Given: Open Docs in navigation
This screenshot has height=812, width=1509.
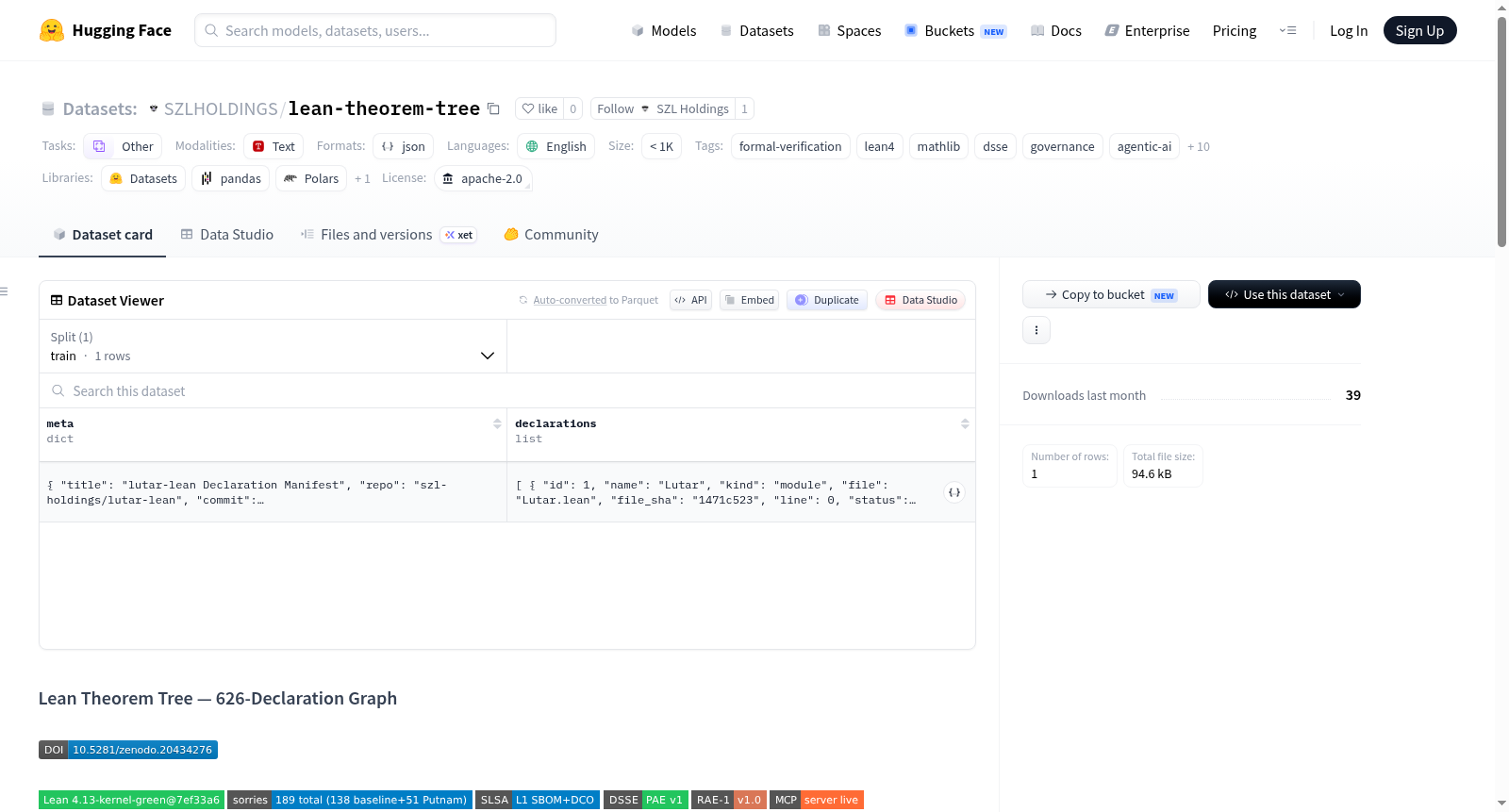Looking at the screenshot, I should (x=1055, y=31).
